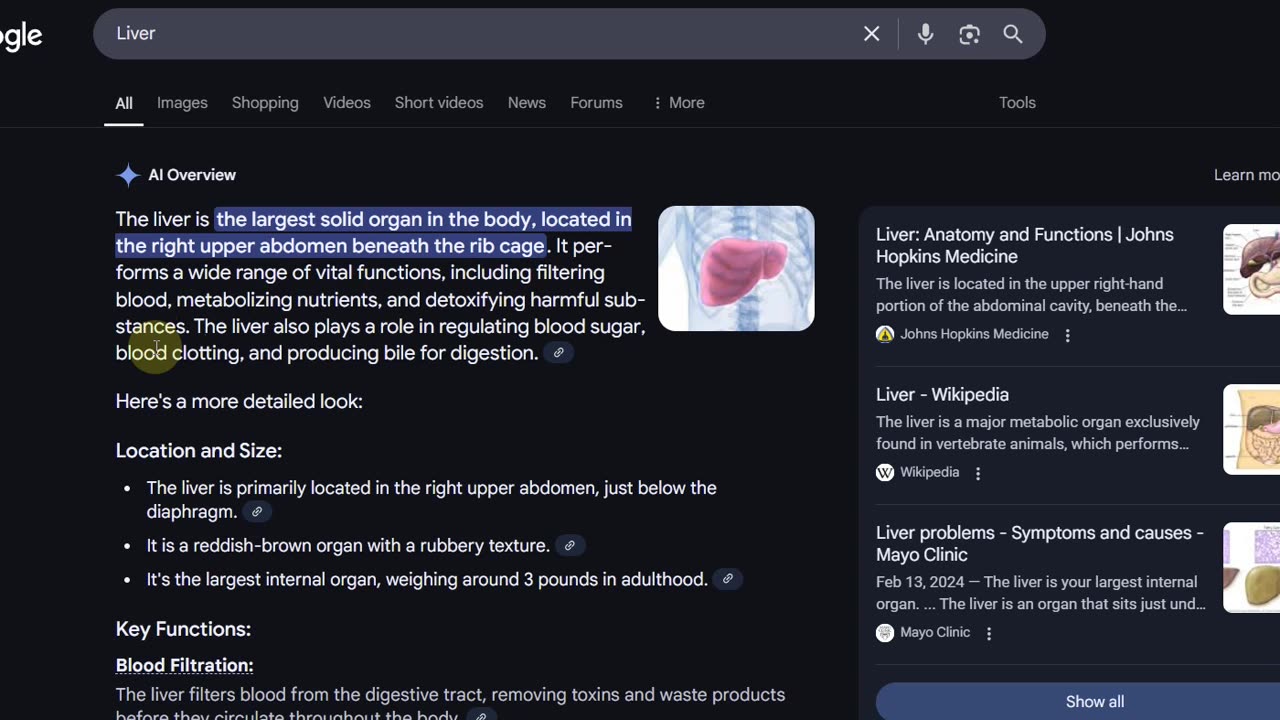
Task: Switch to the Images tab
Action: click(182, 103)
